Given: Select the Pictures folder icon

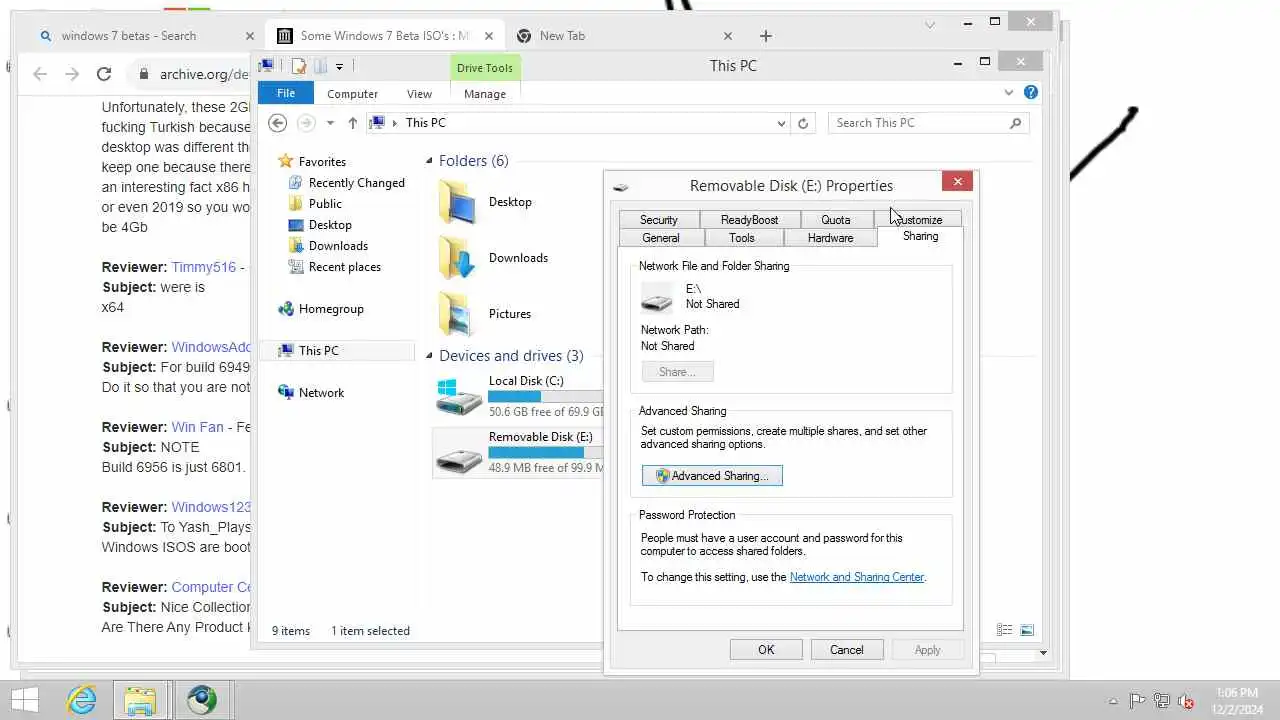Looking at the screenshot, I should pyautogui.click(x=457, y=314).
